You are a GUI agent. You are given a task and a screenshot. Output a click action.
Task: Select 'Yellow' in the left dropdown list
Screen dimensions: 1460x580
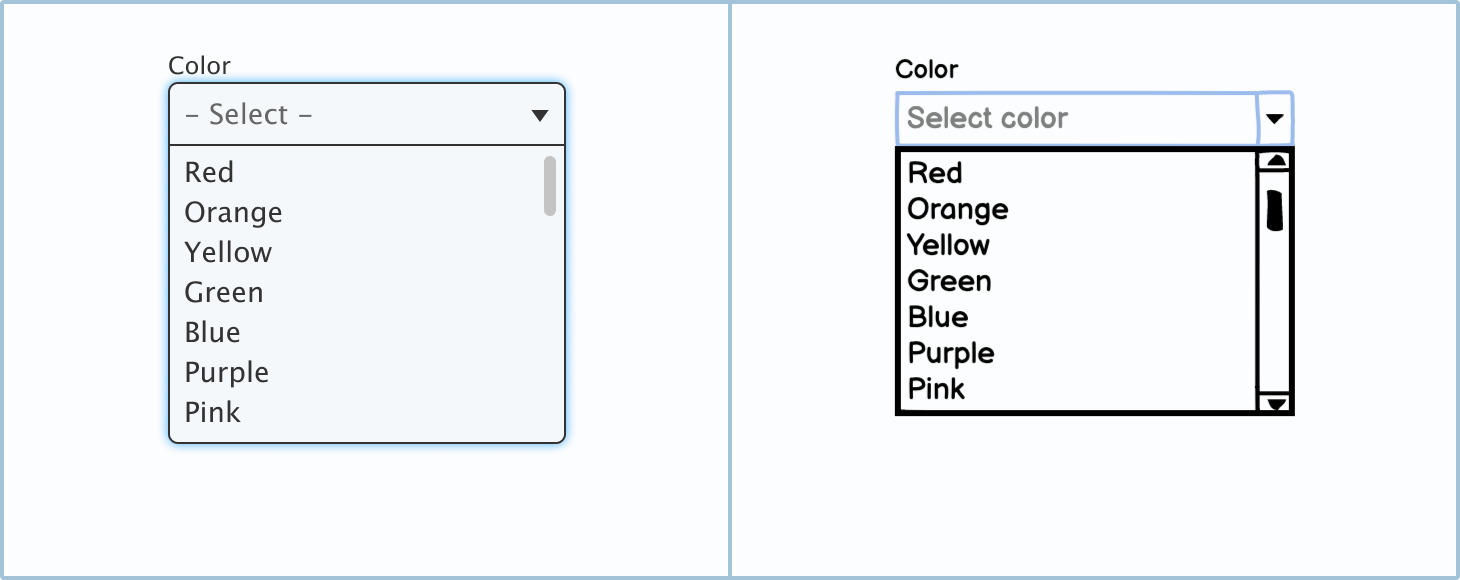pyautogui.click(x=228, y=251)
